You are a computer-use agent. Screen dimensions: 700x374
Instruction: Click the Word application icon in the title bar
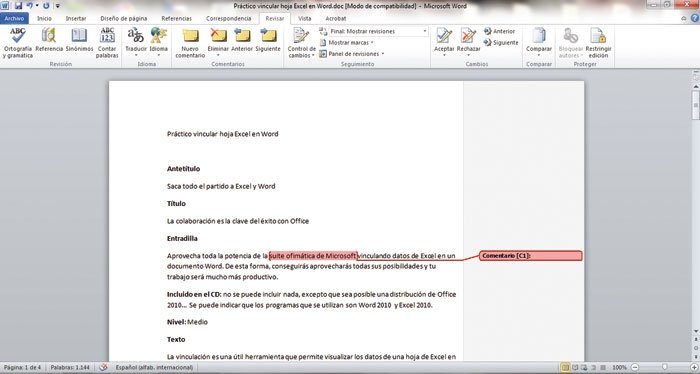click(4, 6)
